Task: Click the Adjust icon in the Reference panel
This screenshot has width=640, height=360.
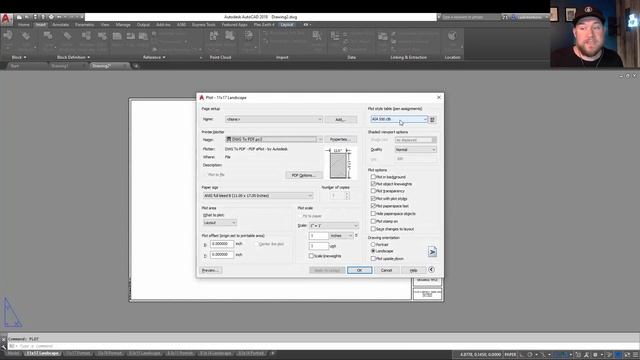Action: tap(143, 36)
